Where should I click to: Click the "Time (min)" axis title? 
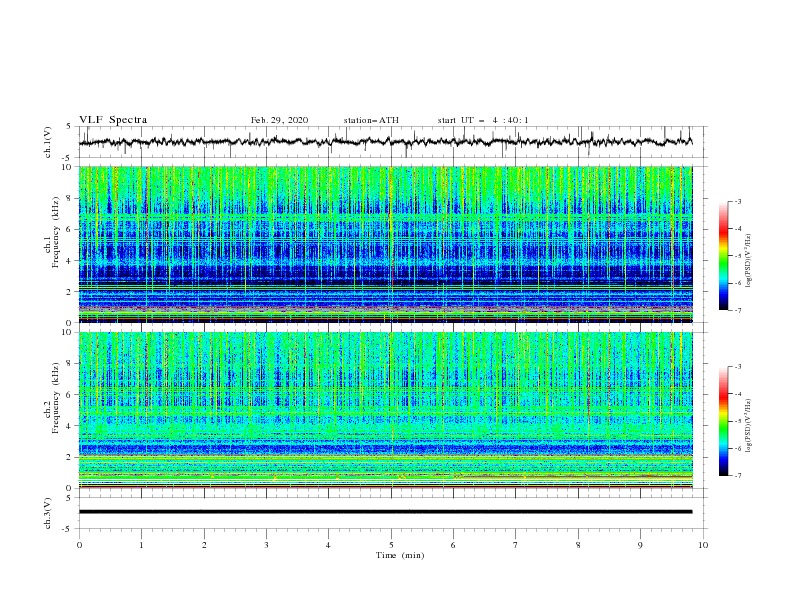click(x=400, y=555)
